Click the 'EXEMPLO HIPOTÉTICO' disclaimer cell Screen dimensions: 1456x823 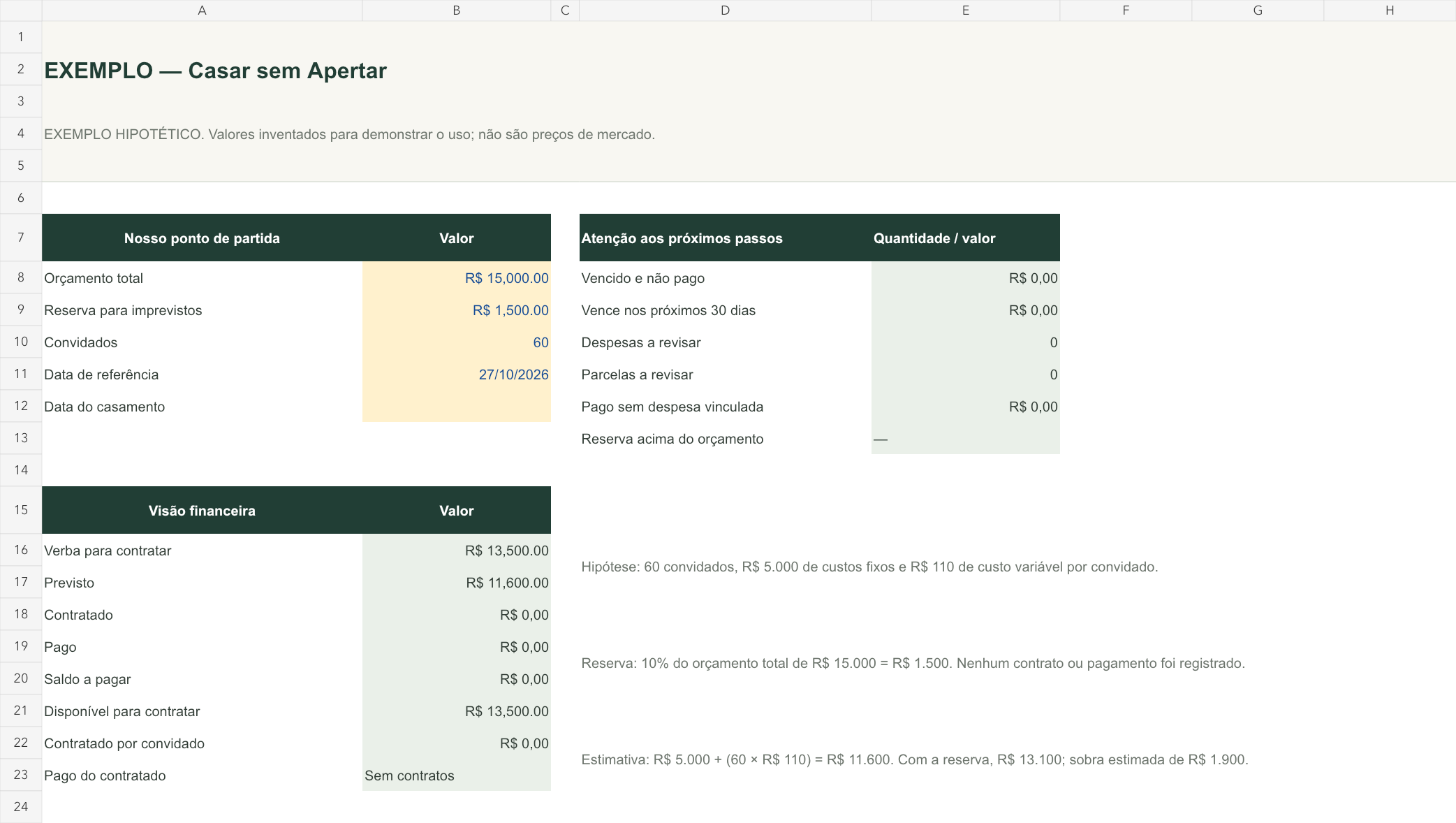(349, 134)
